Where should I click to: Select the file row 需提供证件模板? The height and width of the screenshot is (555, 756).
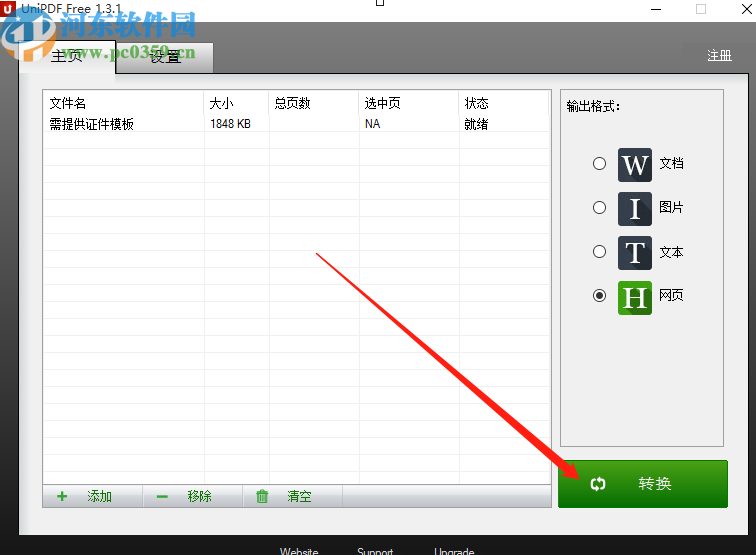pos(297,124)
